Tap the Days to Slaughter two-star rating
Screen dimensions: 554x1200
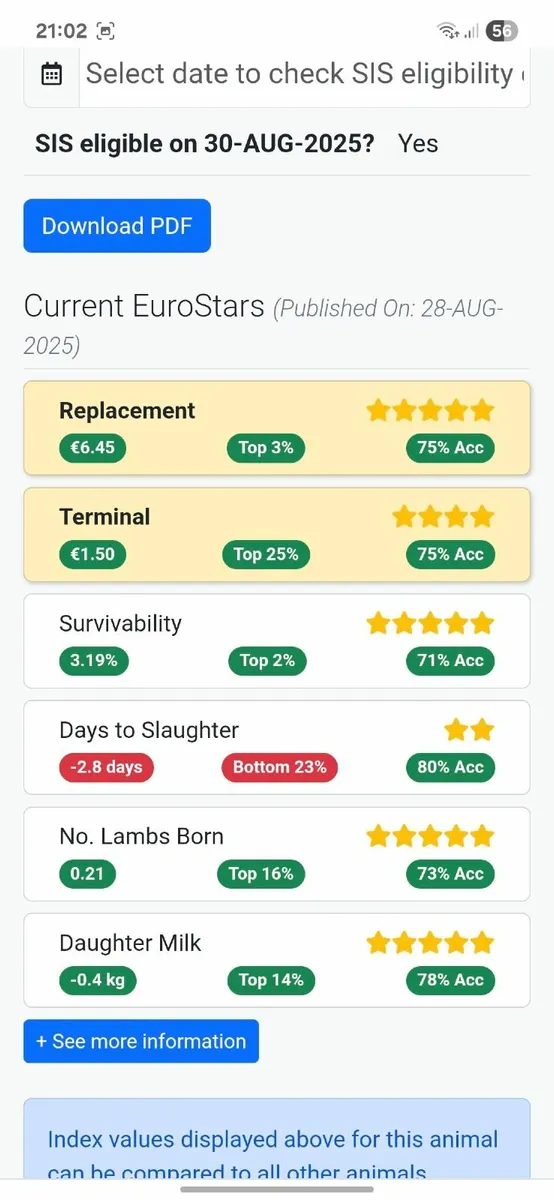[469, 730]
